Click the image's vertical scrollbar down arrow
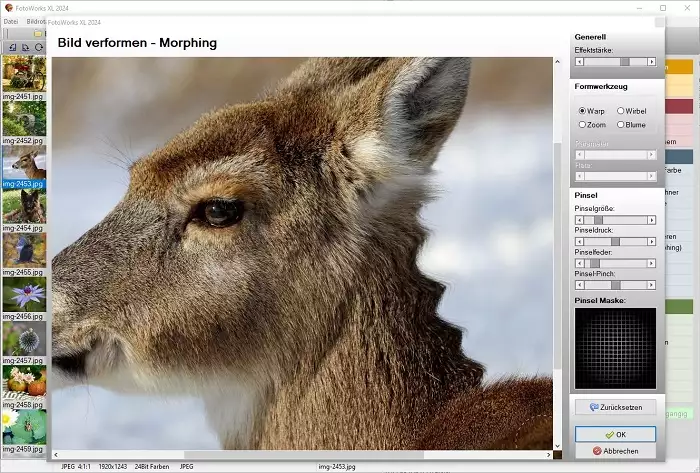This screenshot has height=473, width=700. 557,445
